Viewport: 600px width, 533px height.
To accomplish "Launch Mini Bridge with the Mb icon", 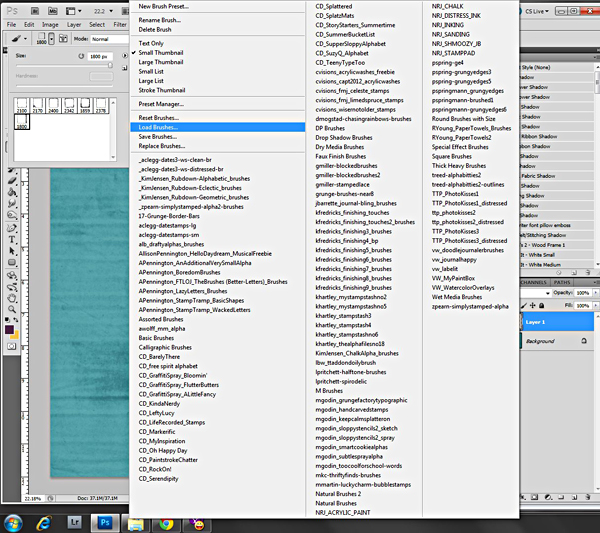I will click(52, 11).
